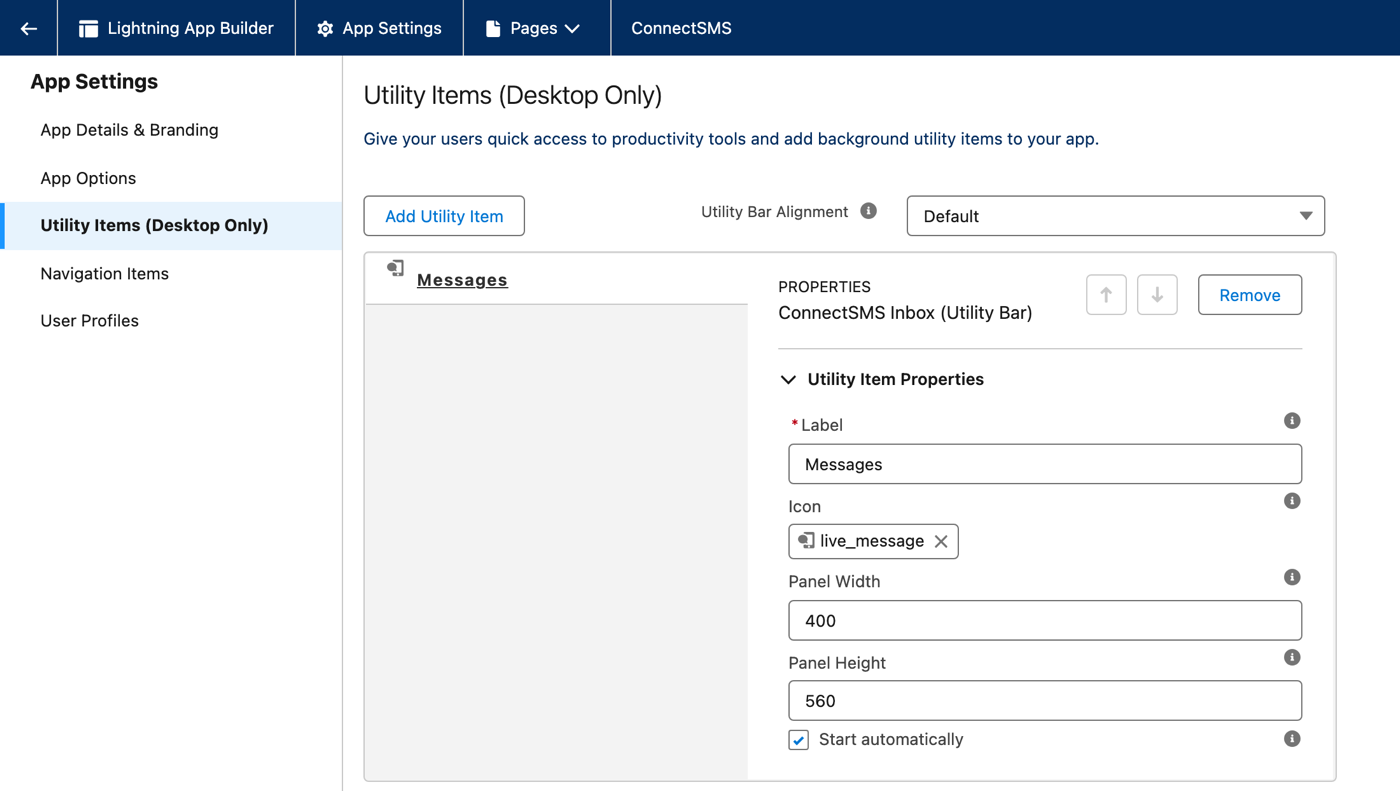The width and height of the screenshot is (1400, 791).
Task: Click the Pages document icon
Action: click(x=493, y=28)
